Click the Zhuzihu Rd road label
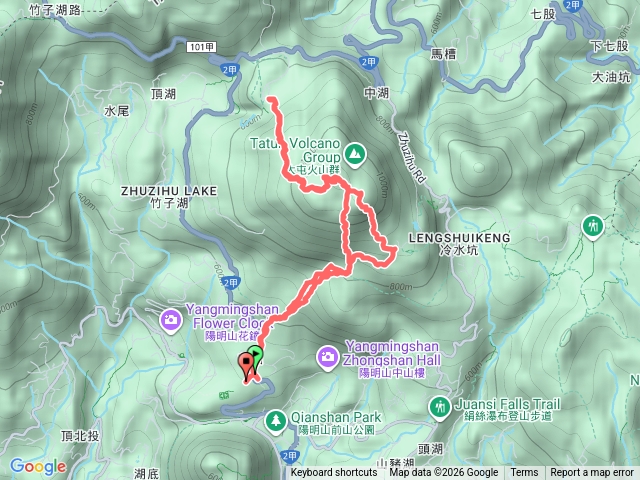 [x=412, y=158]
